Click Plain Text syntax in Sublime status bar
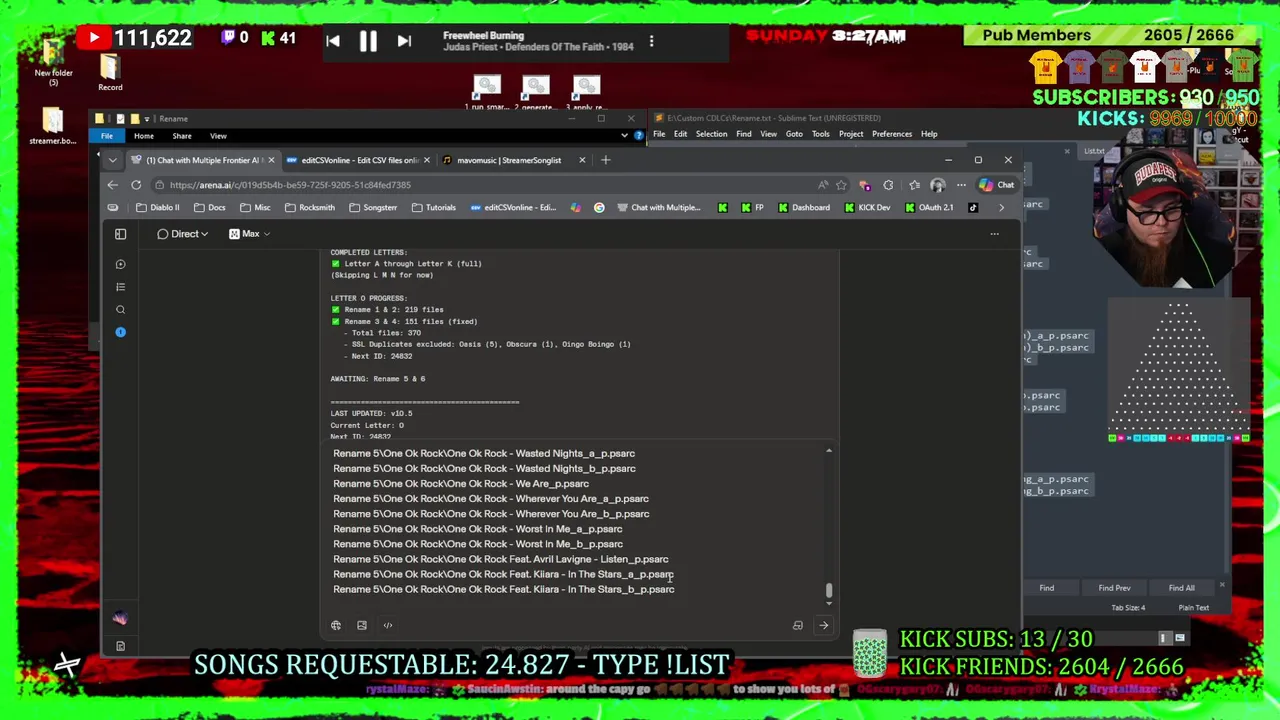The height and width of the screenshot is (720, 1280). click(x=1193, y=608)
